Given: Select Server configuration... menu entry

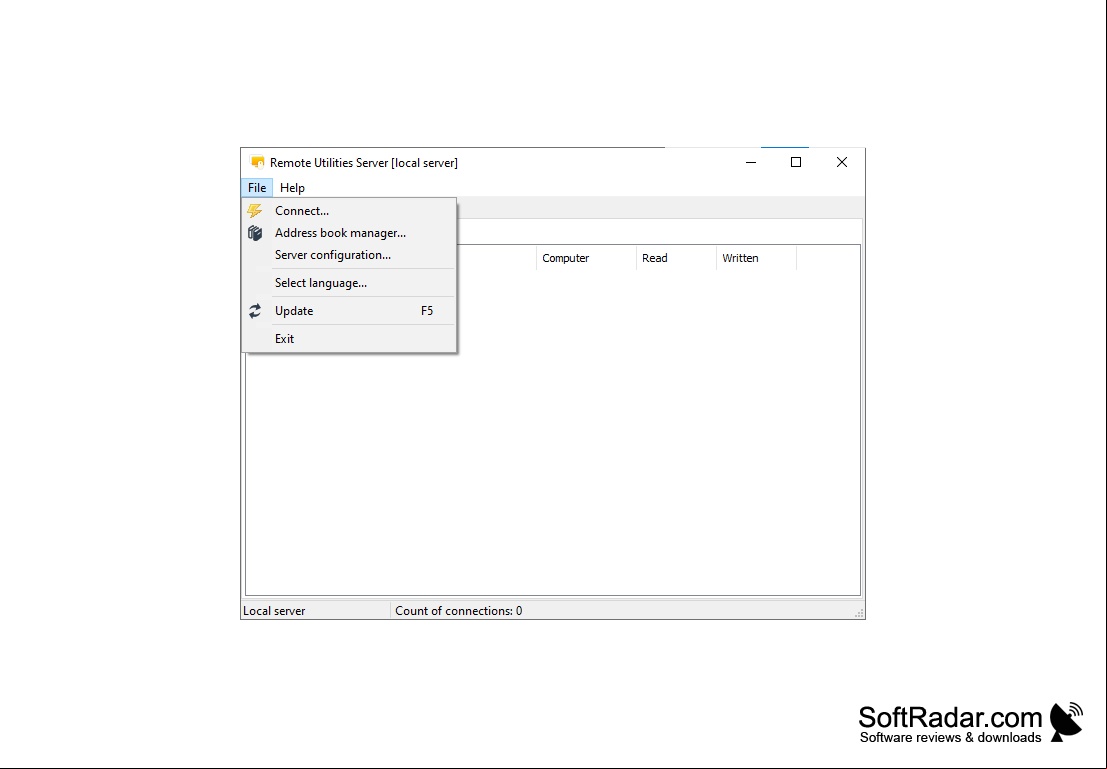Looking at the screenshot, I should 349,255.
